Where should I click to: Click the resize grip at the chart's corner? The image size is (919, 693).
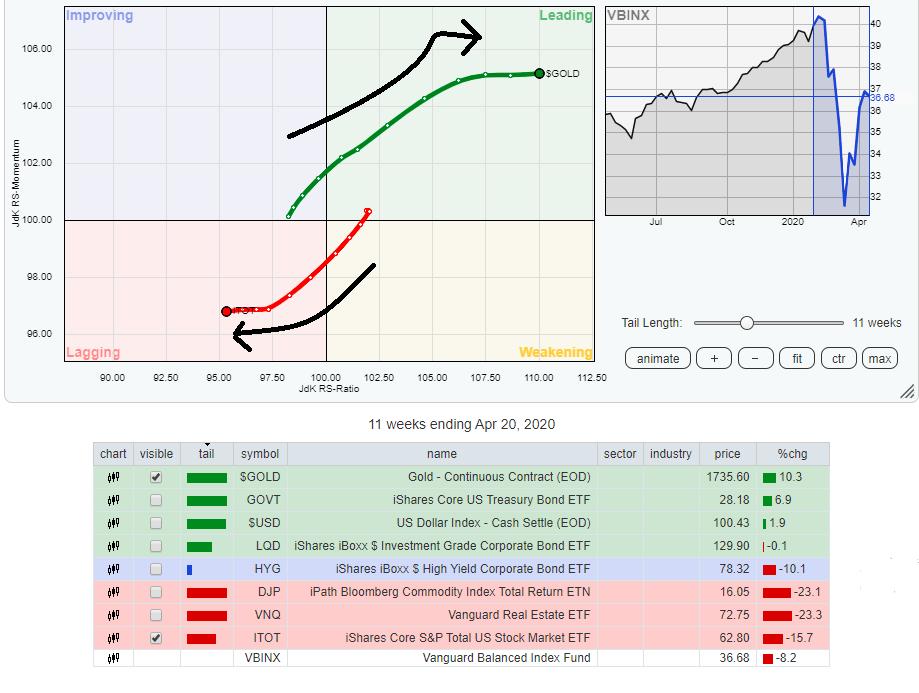907,391
